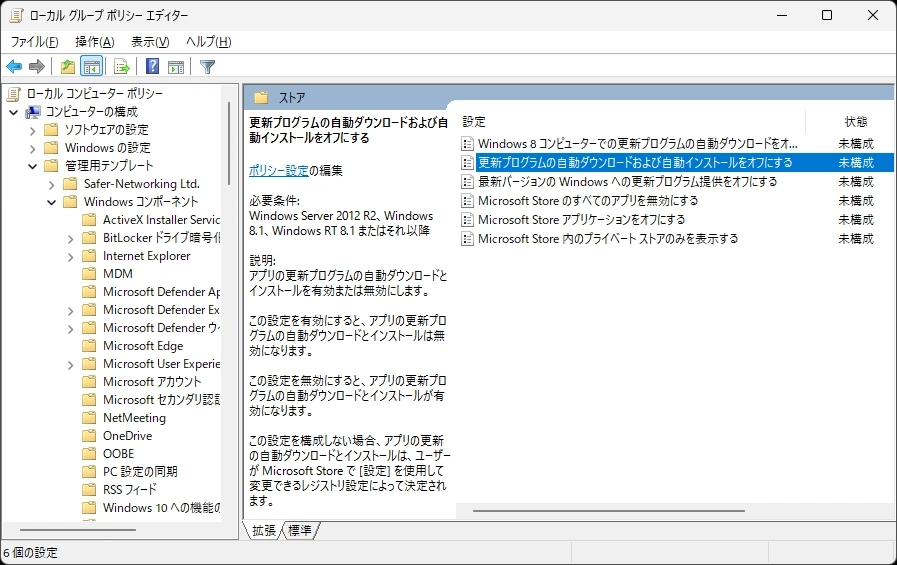The image size is (897, 565).
Task: Expand the Microsoft Defender Exploit node
Action: [x=70, y=311]
